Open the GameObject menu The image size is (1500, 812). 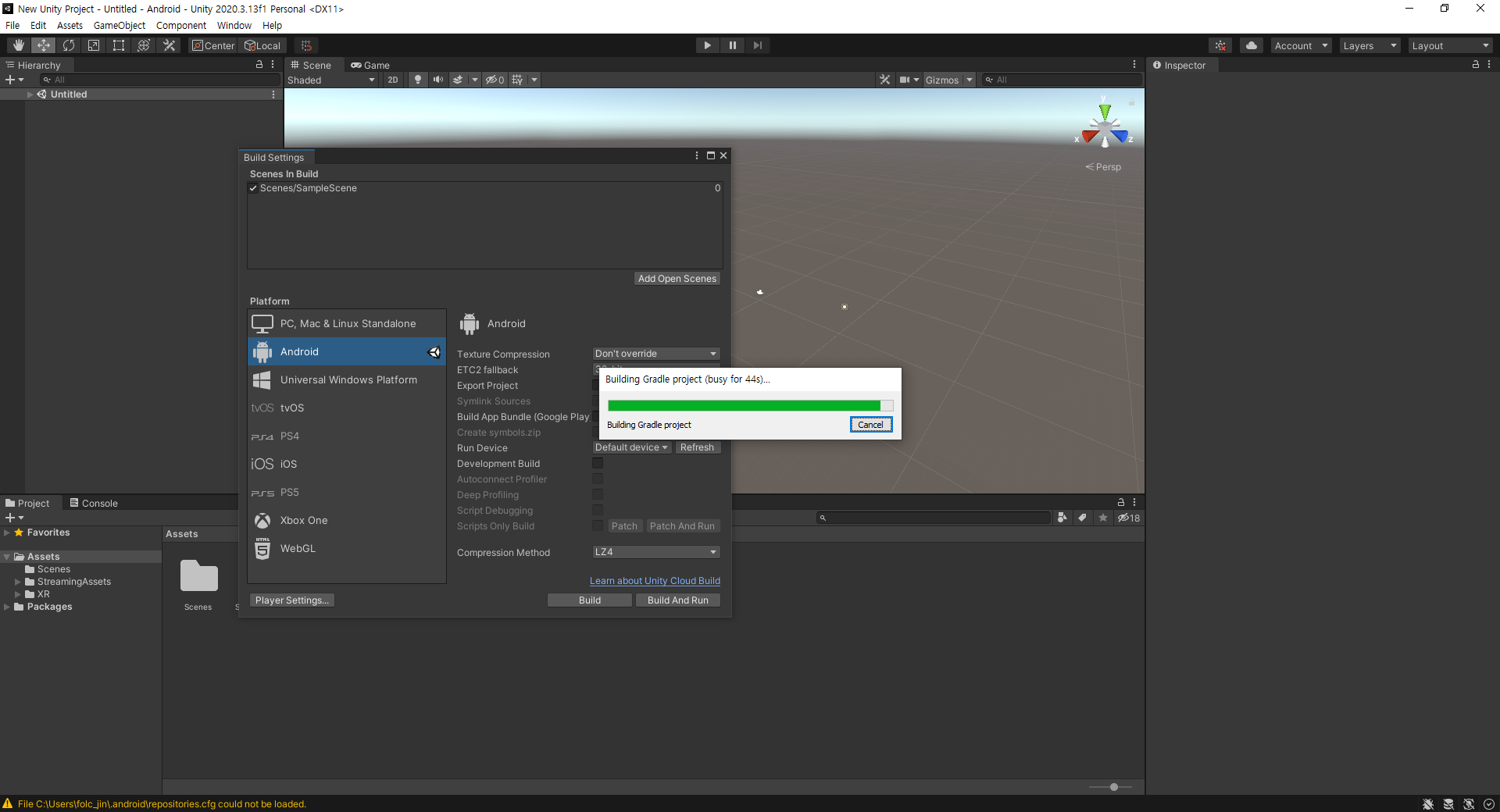(120, 25)
